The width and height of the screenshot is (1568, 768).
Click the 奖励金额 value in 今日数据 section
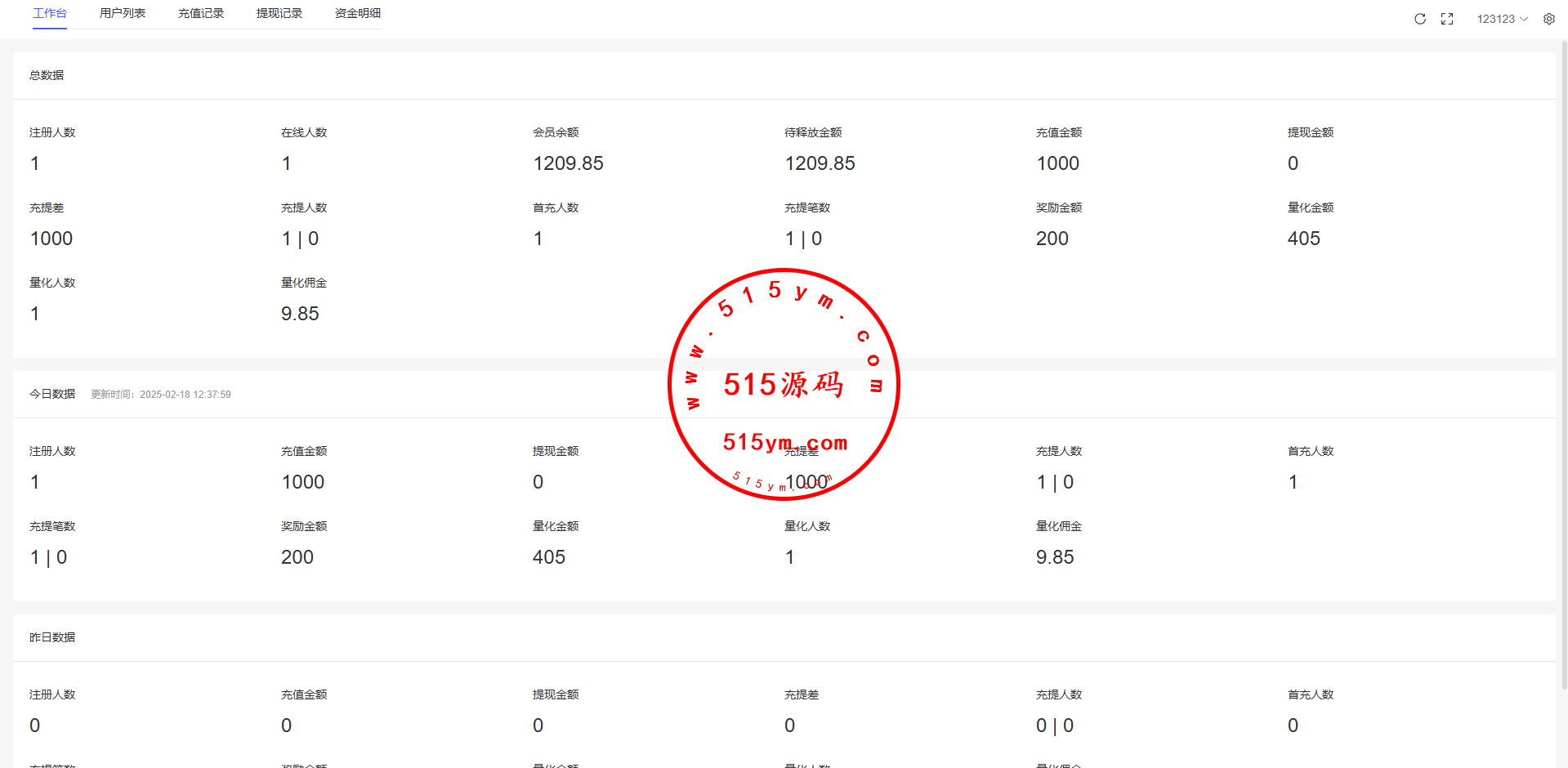(297, 557)
